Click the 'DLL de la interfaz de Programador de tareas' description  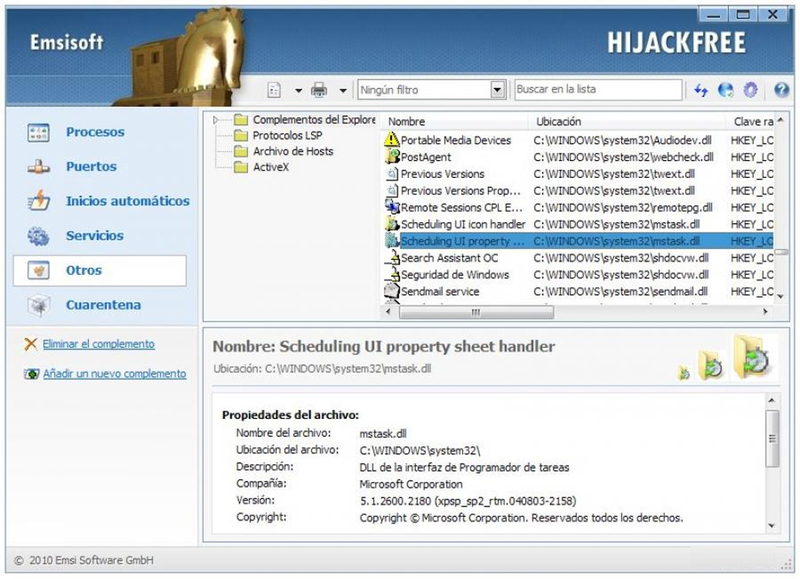tap(464, 467)
